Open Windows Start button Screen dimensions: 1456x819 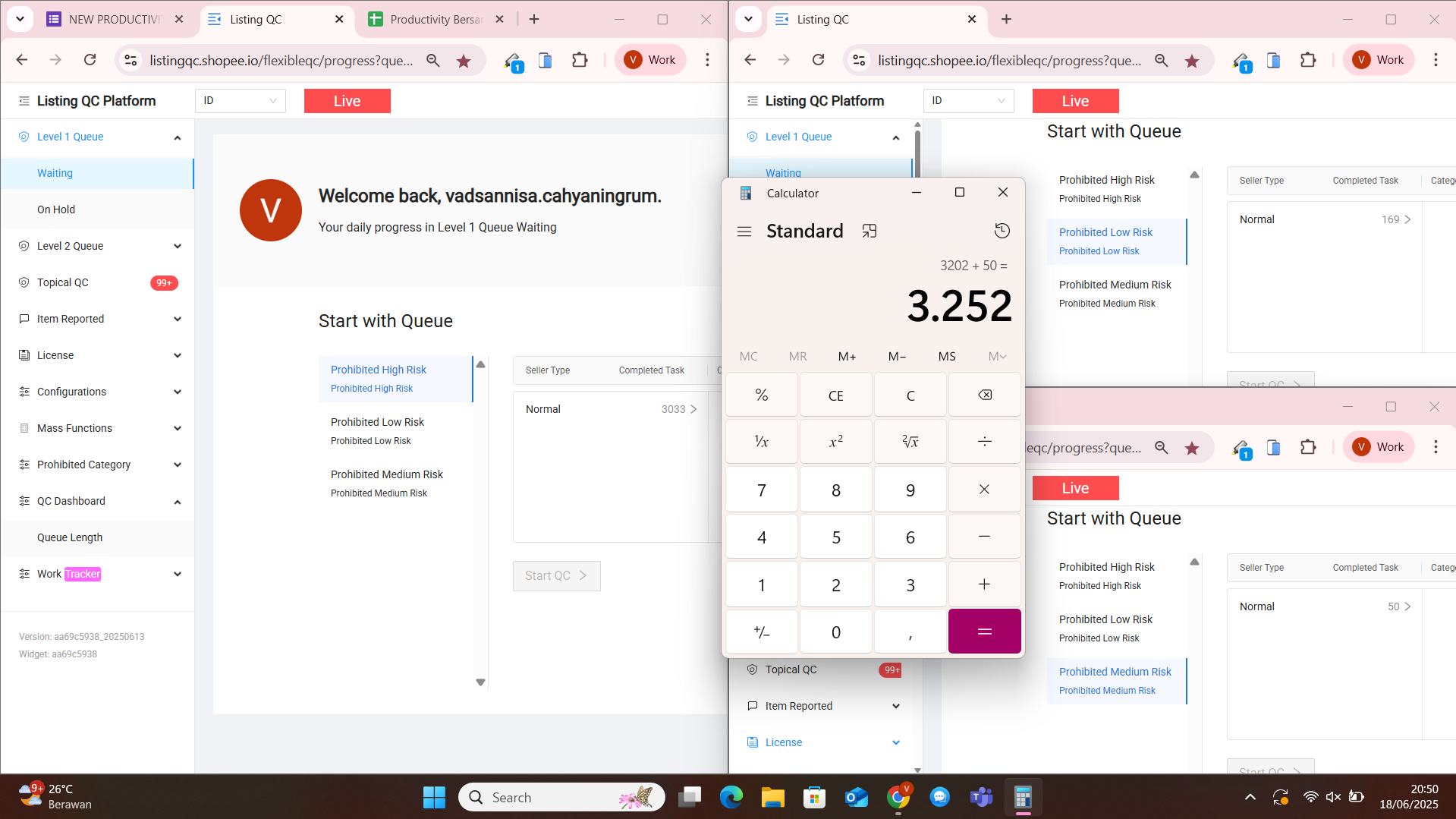coord(434,797)
